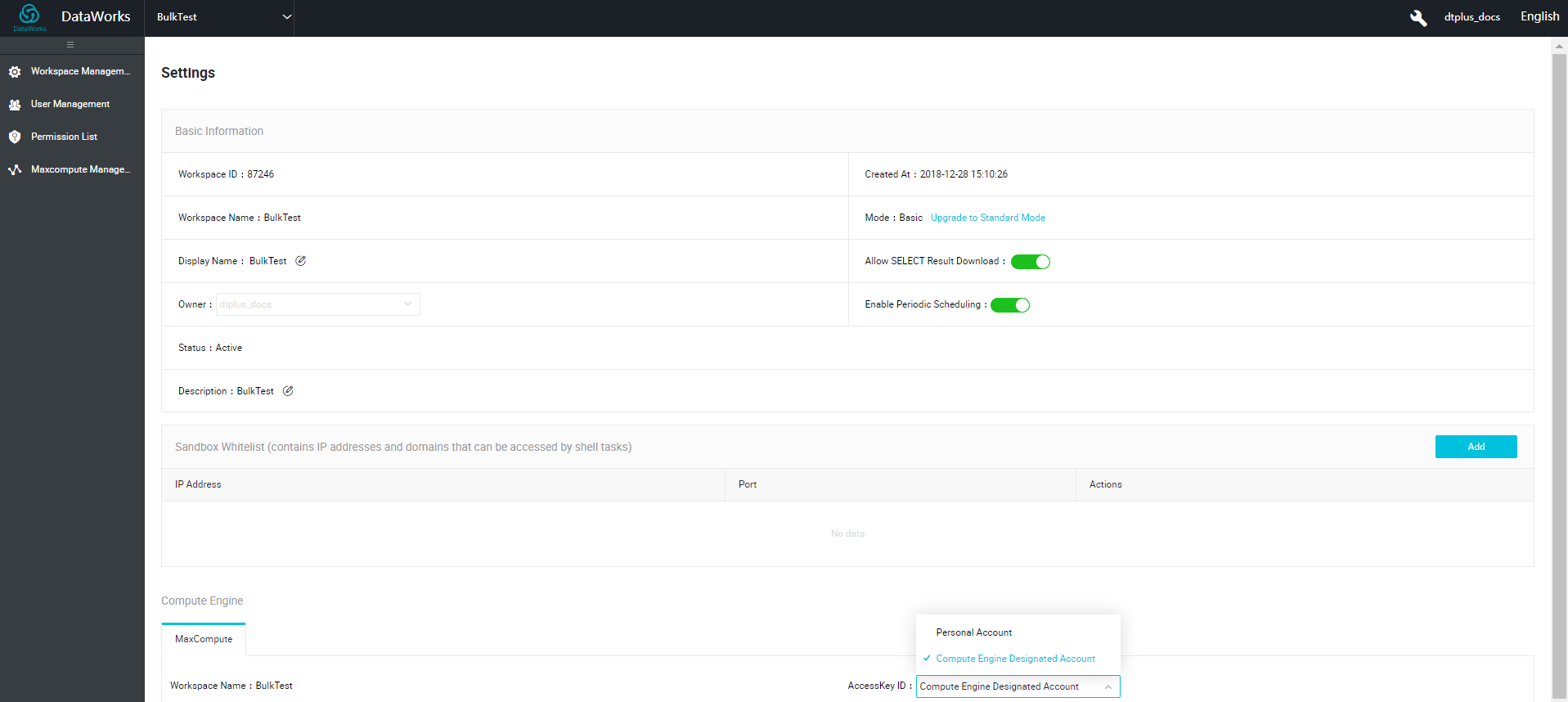Click Workspace ID value 87246
Screen dimensions: 1568x702
261,174
